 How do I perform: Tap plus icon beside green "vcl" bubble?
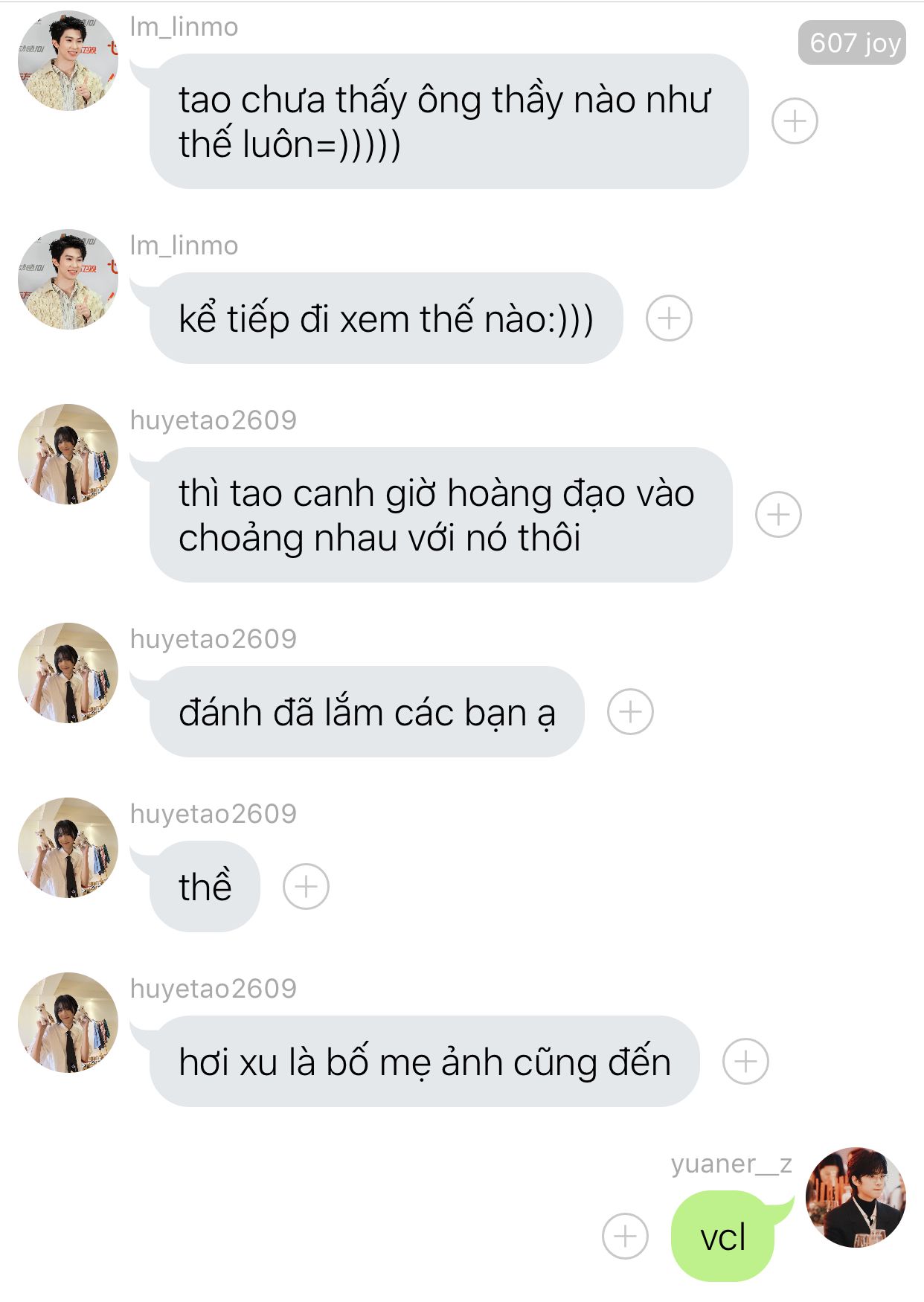(x=625, y=1236)
